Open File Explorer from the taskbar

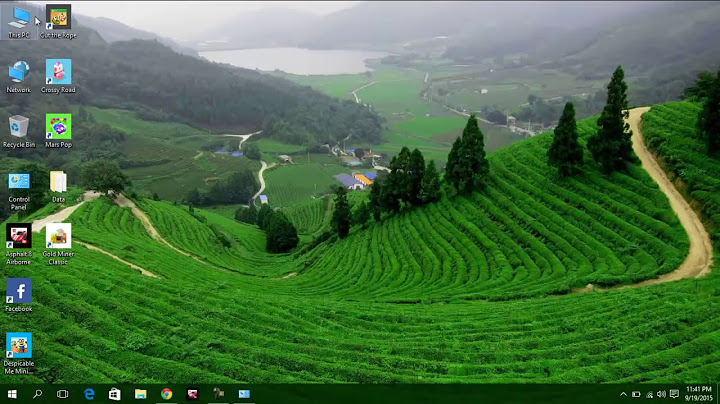coord(141,394)
